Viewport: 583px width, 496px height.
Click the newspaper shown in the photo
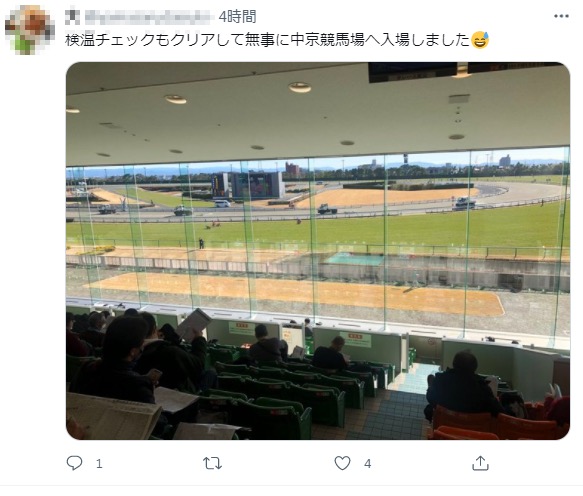113,416
